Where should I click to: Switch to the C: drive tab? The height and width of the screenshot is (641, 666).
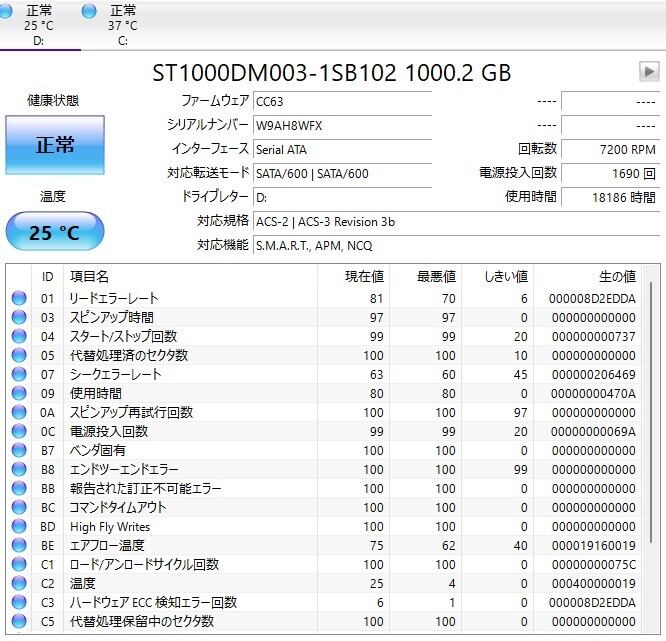[x=123, y=25]
